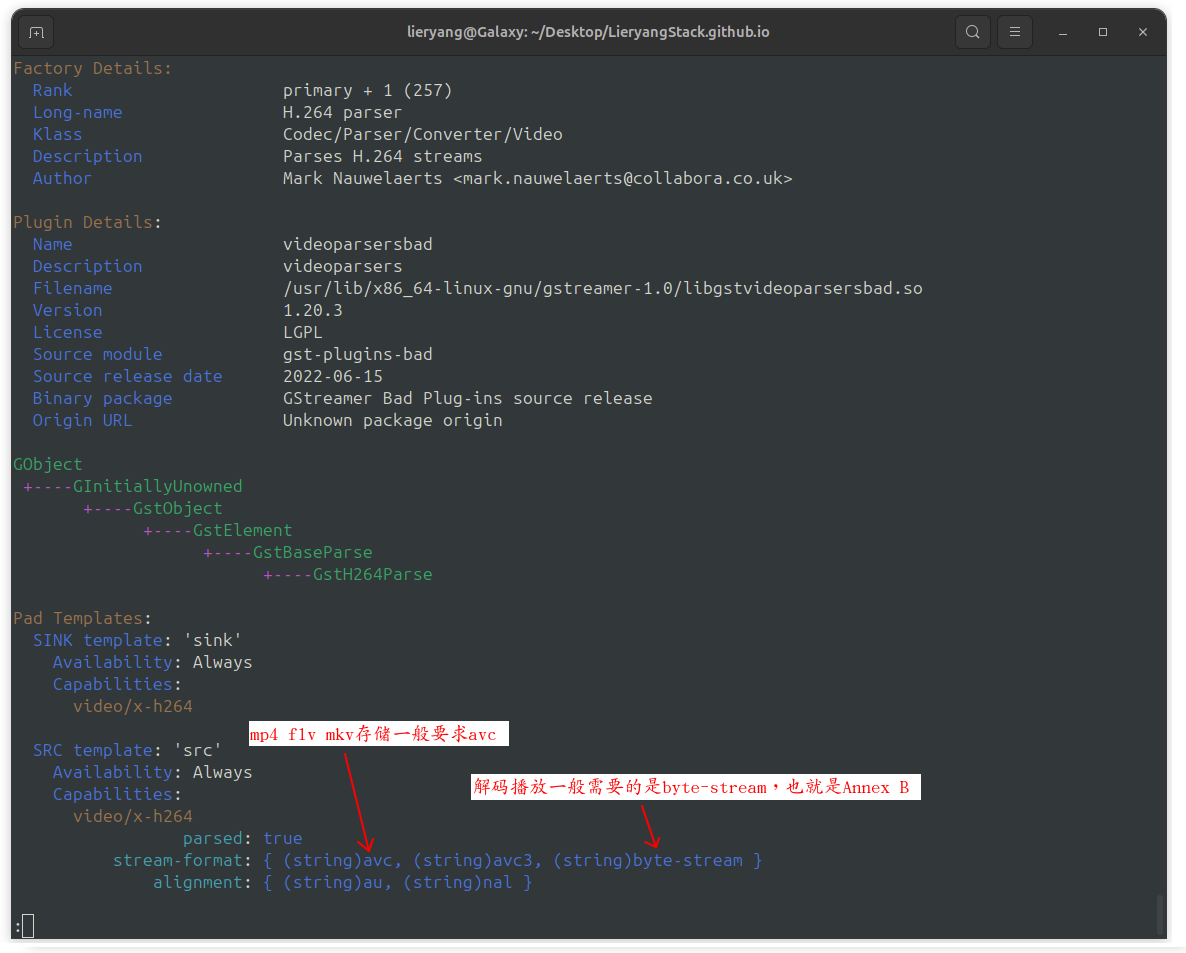Click the "Binary package" label
This screenshot has width=1186, height=953.
click(102, 397)
